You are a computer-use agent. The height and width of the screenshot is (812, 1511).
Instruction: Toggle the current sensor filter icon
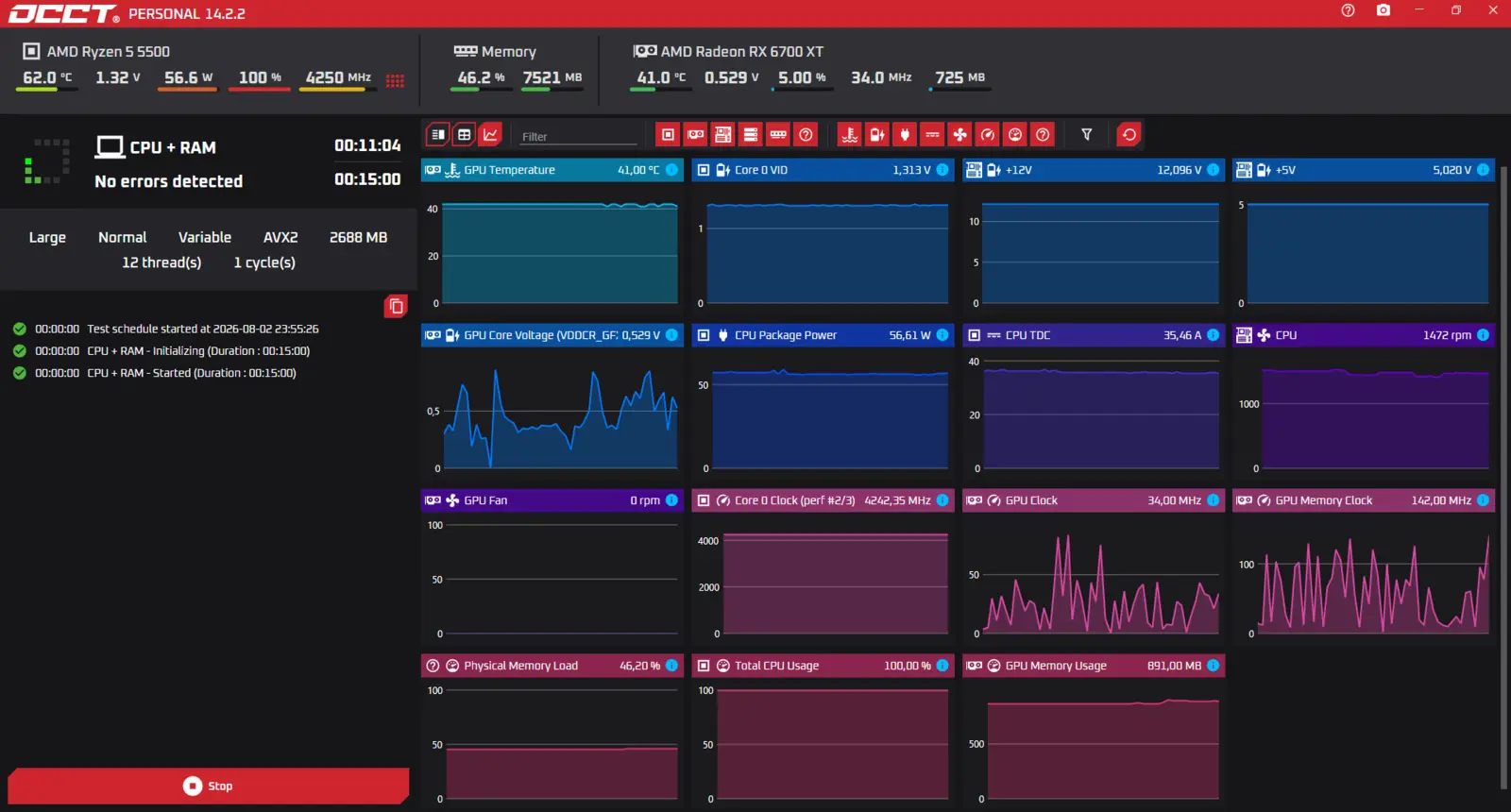(x=932, y=135)
